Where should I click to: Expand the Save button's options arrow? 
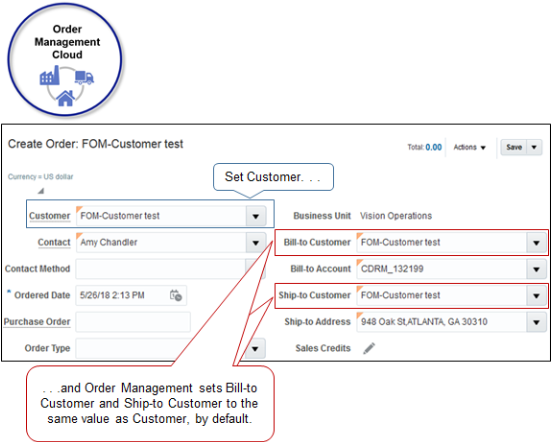pyautogui.click(x=534, y=147)
